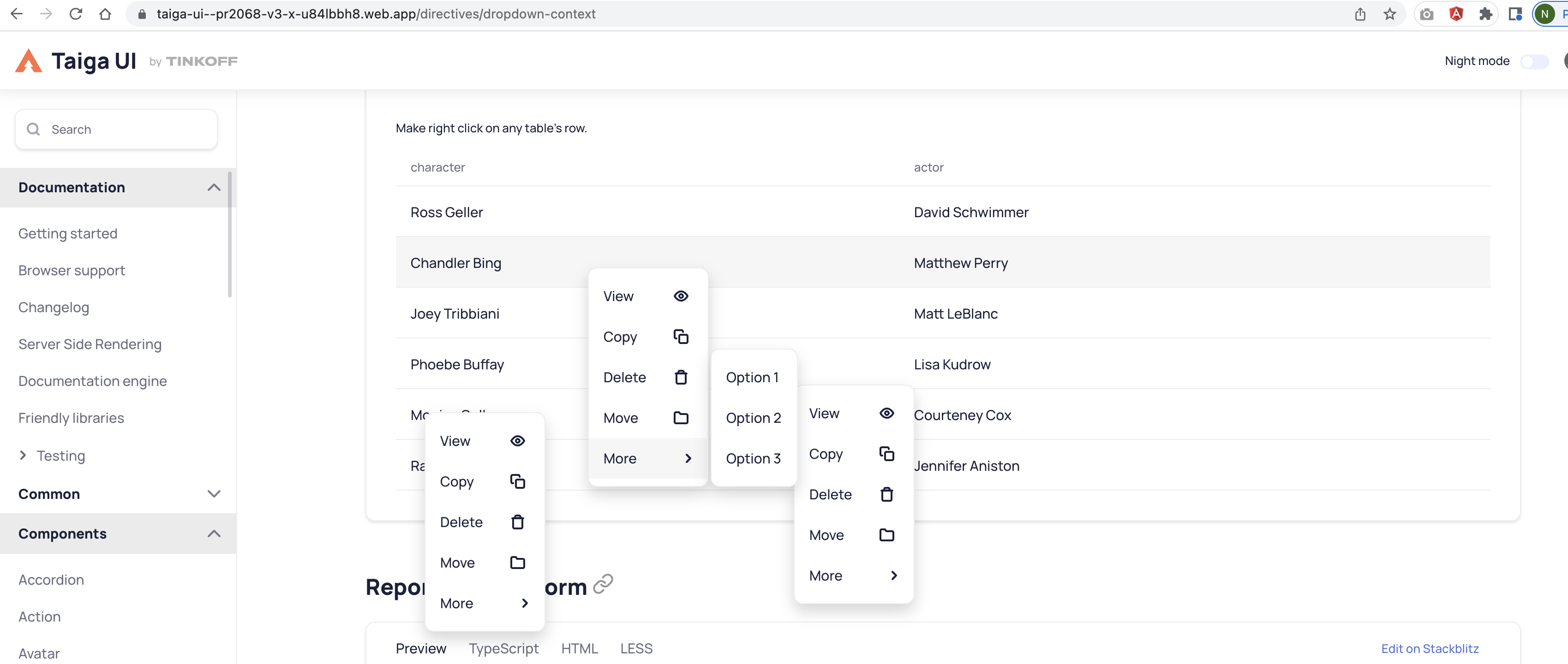
Task: Expand the Common section
Action: 214,494
